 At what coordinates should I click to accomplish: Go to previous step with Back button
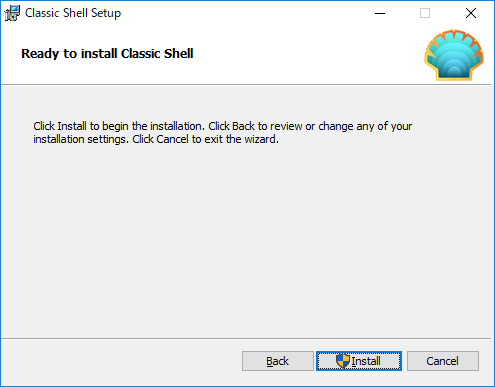[278, 361]
